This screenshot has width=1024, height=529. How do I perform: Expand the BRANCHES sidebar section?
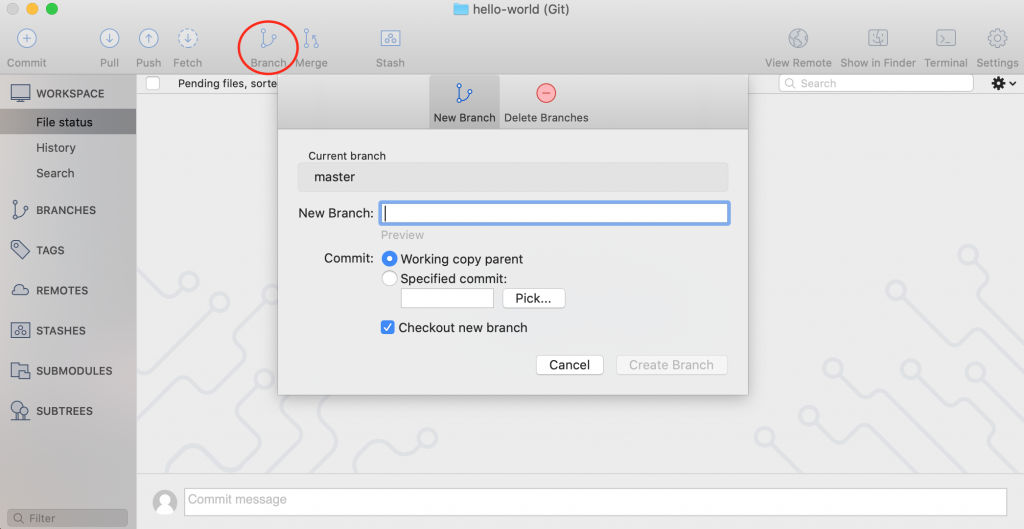[x=66, y=210]
